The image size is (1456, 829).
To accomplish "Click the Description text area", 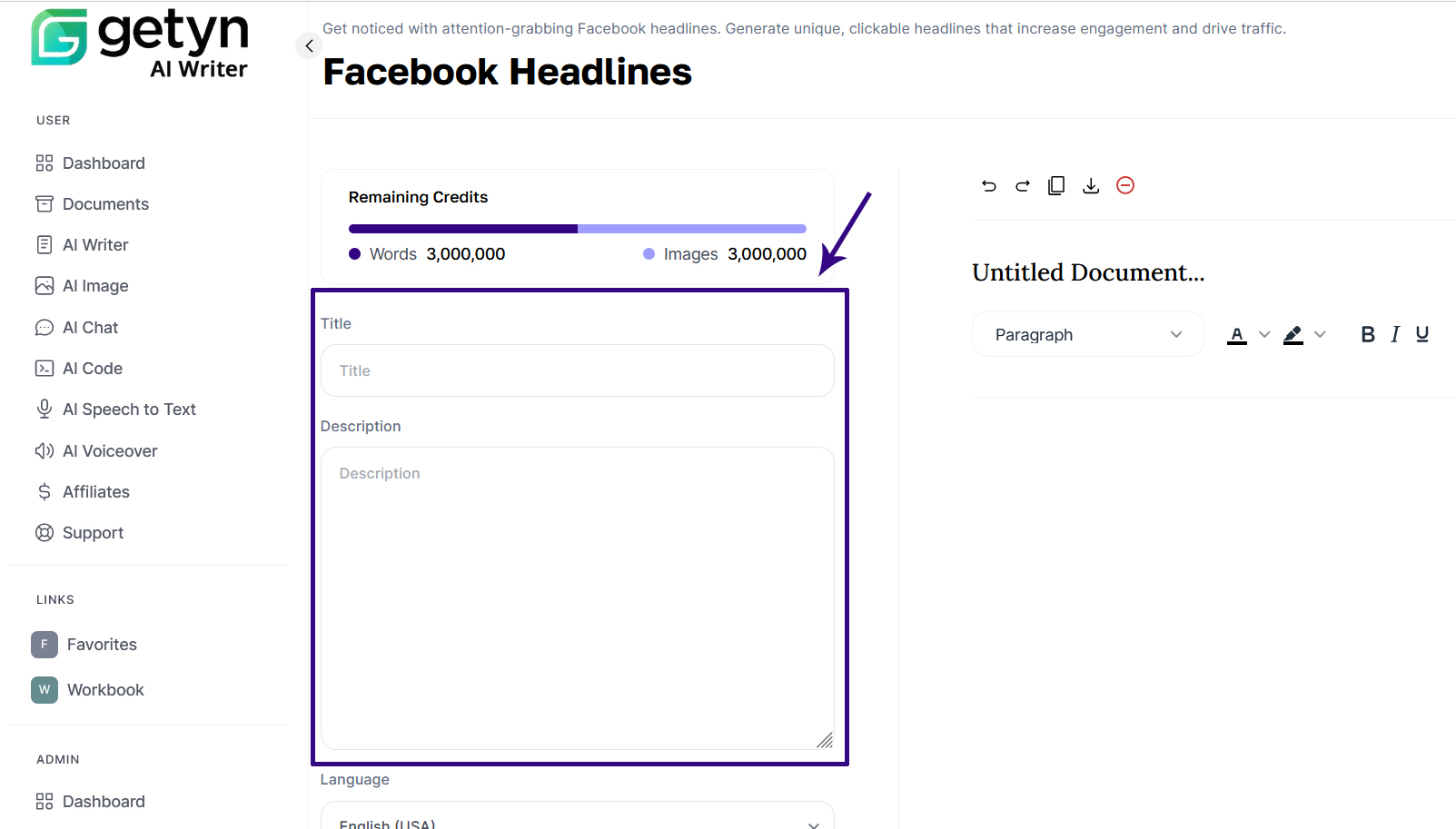I will coord(578,598).
